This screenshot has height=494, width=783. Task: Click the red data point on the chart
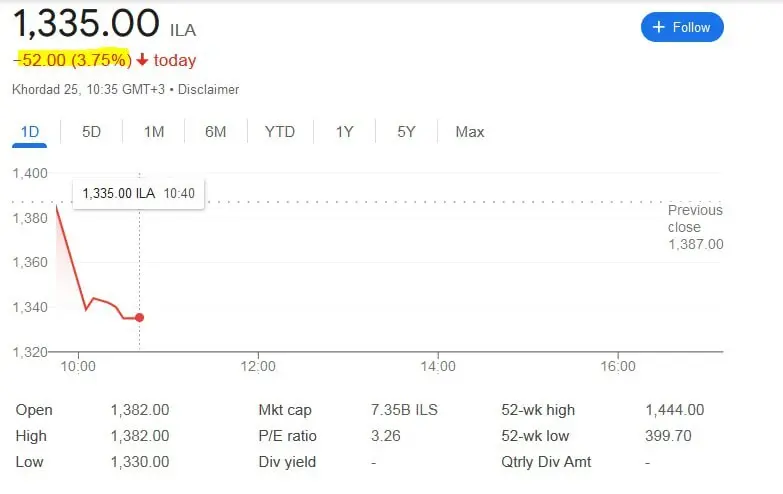[x=139, y=318]
